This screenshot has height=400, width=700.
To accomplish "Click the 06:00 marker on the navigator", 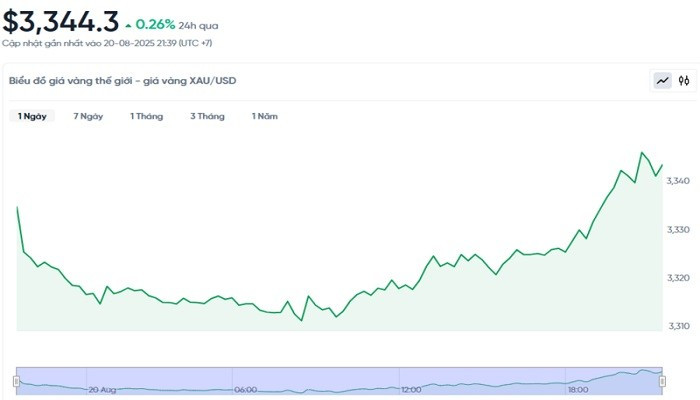I will [245, 389].
